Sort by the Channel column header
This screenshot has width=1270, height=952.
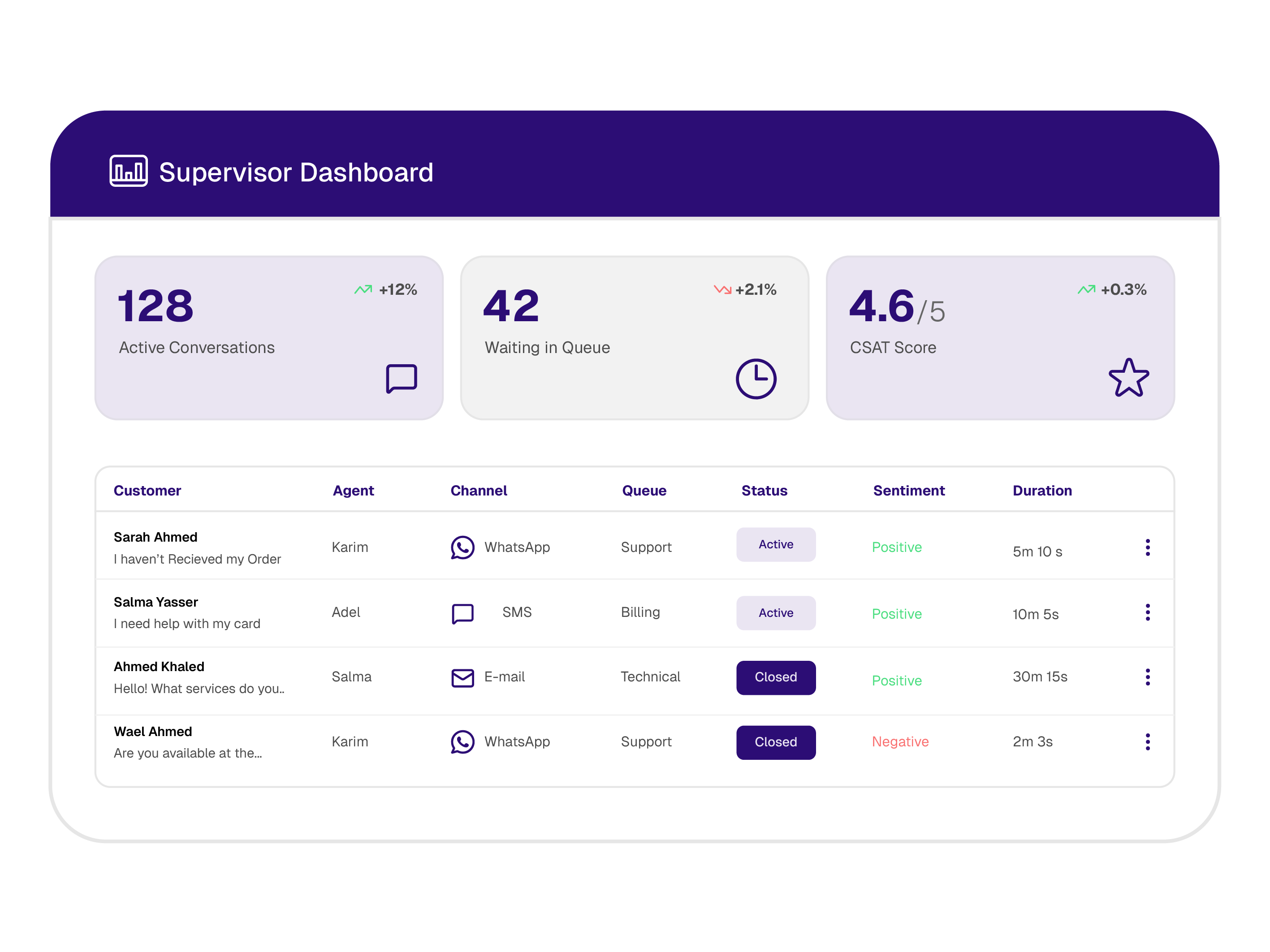click(479, 491)
